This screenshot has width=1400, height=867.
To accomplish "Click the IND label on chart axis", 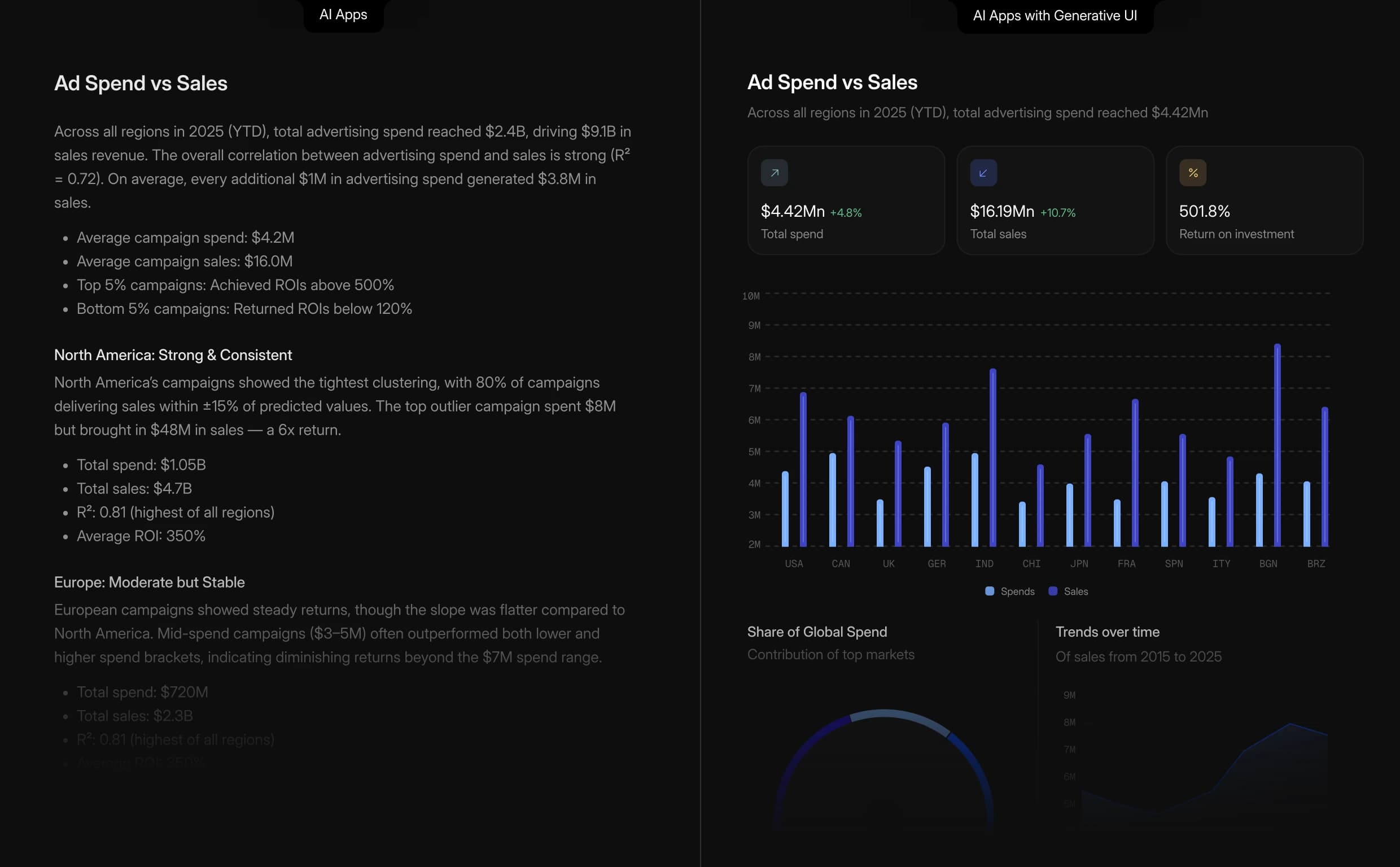I will tap(984, 564).
